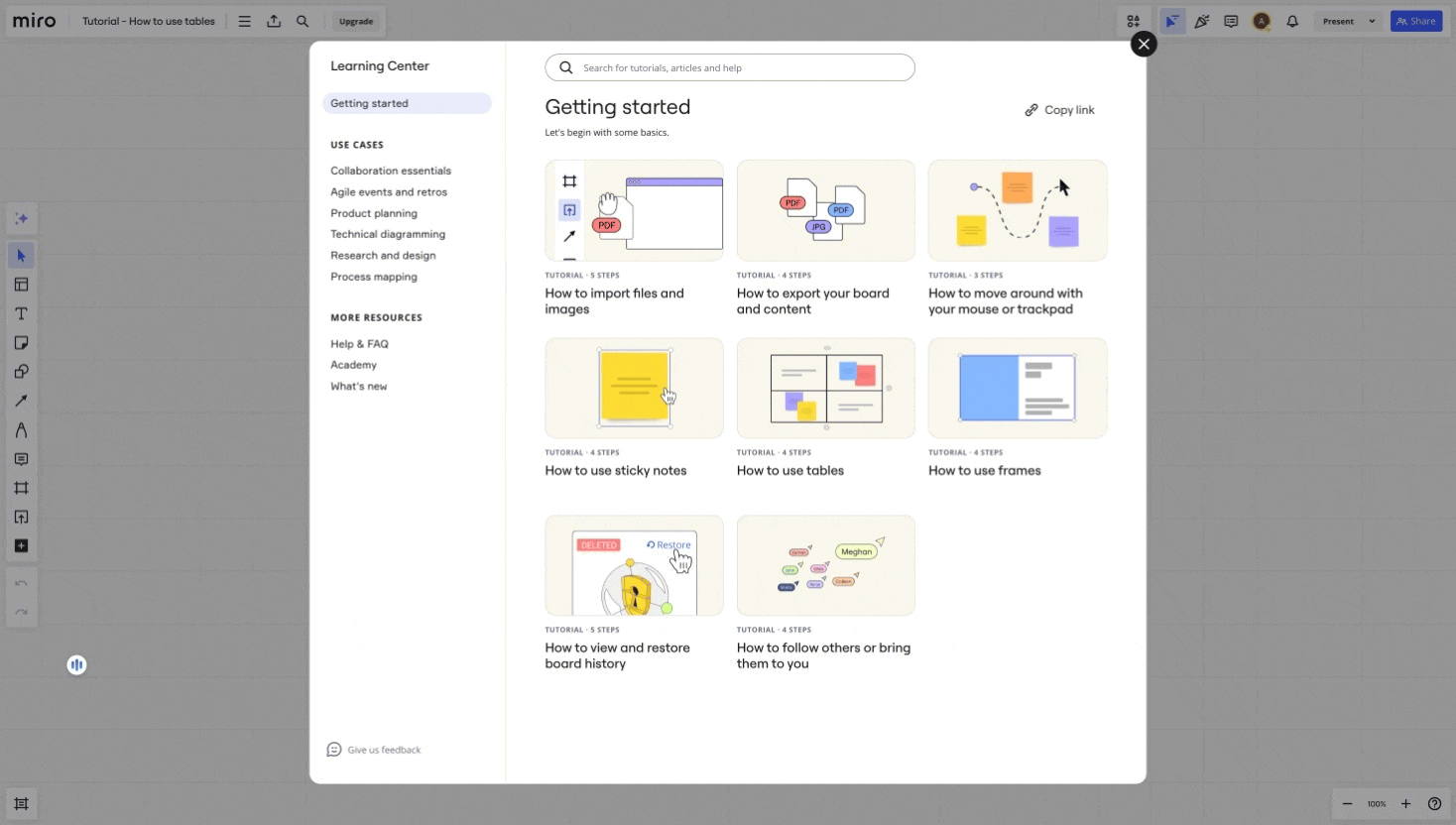Image resolution: width=1456 pixels, height=825 pixels.
Task: Open the main board menu
Action: [244, 21]
